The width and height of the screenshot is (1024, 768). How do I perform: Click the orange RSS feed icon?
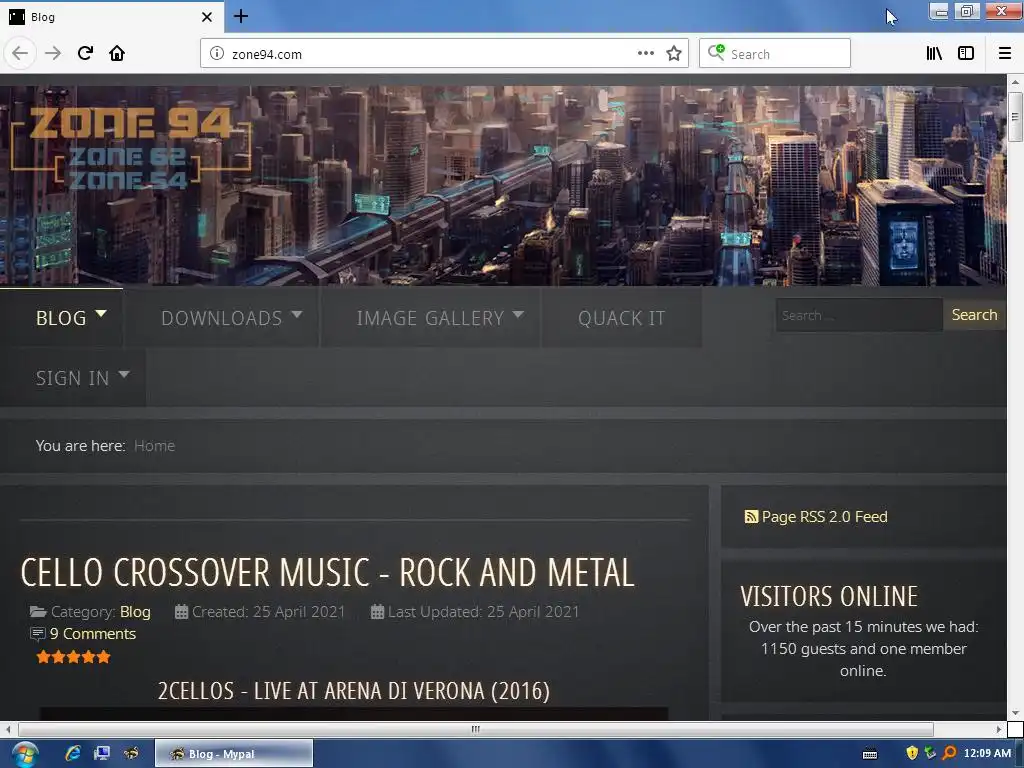751,517
